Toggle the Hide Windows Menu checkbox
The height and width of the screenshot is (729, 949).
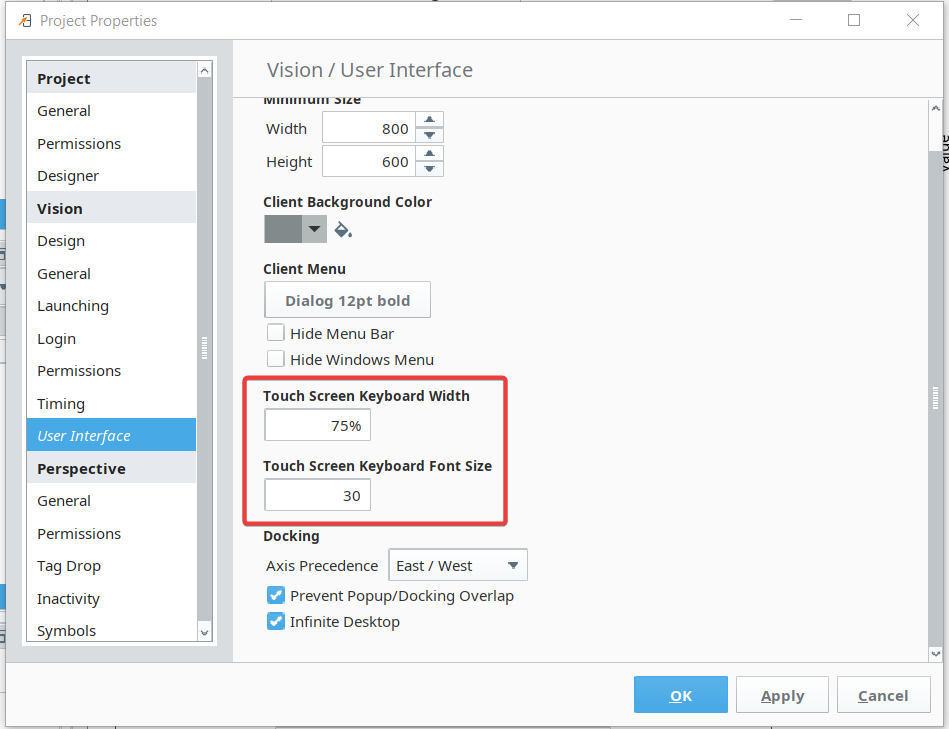[x=275, y=359]
